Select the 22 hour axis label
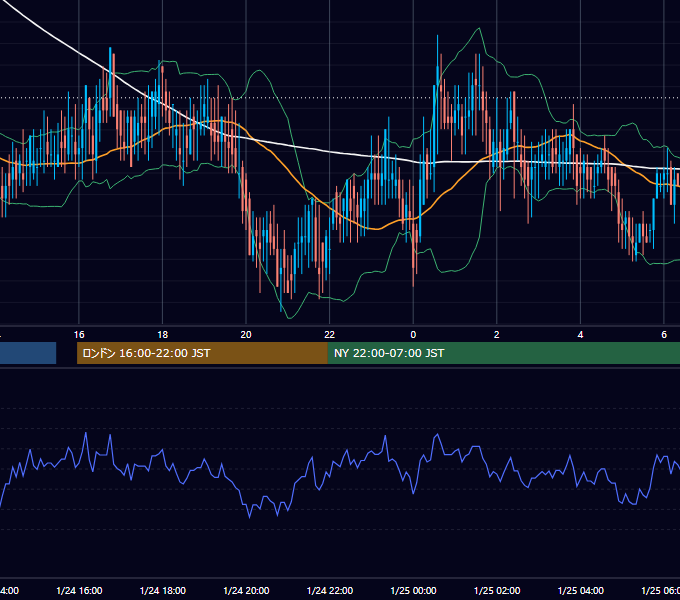 click(330, 335)
